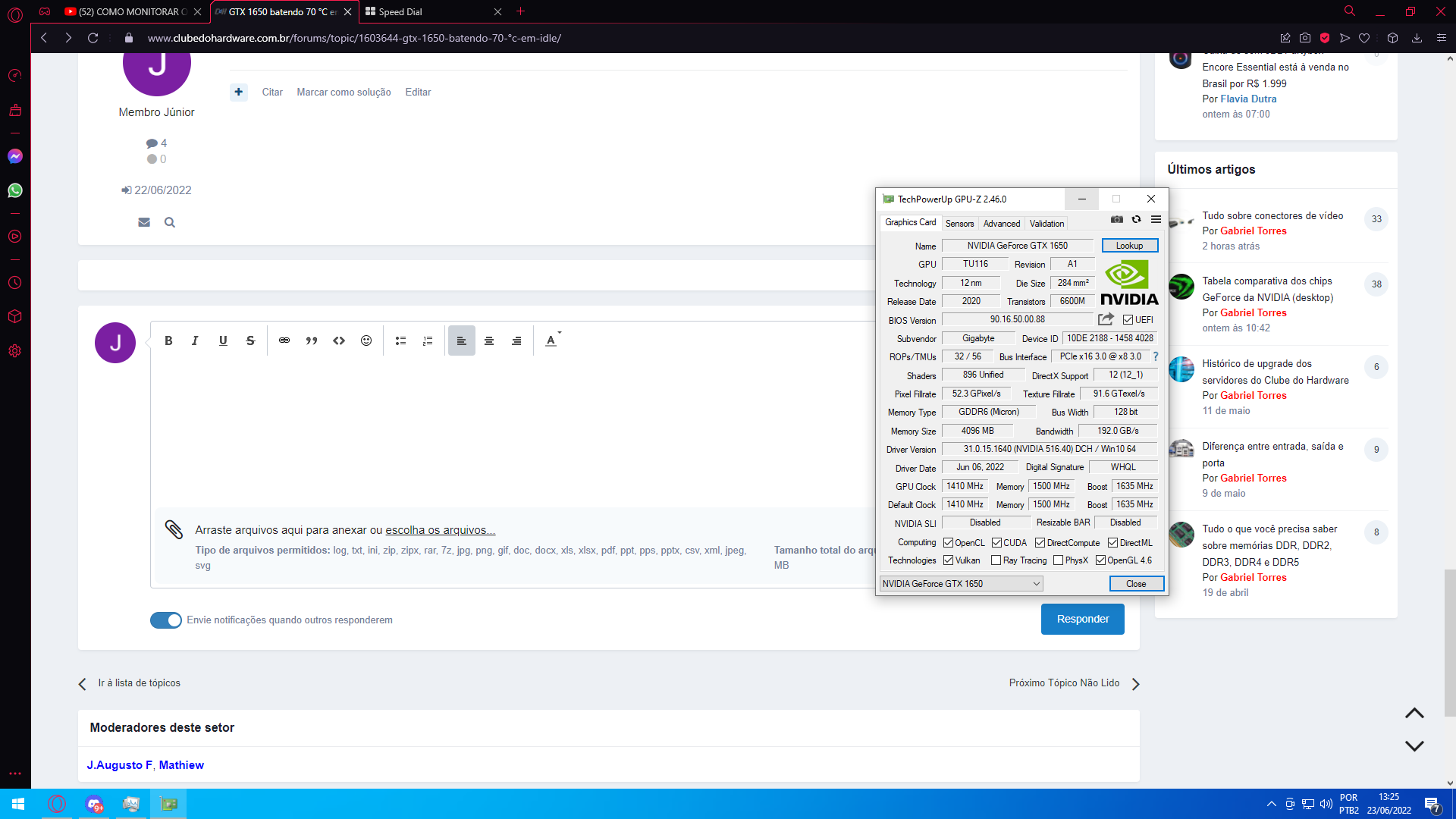The height and width of the screenshot is (819, 1456).
Task: Refresh GPU-Z data
Action: (1136, 219)
